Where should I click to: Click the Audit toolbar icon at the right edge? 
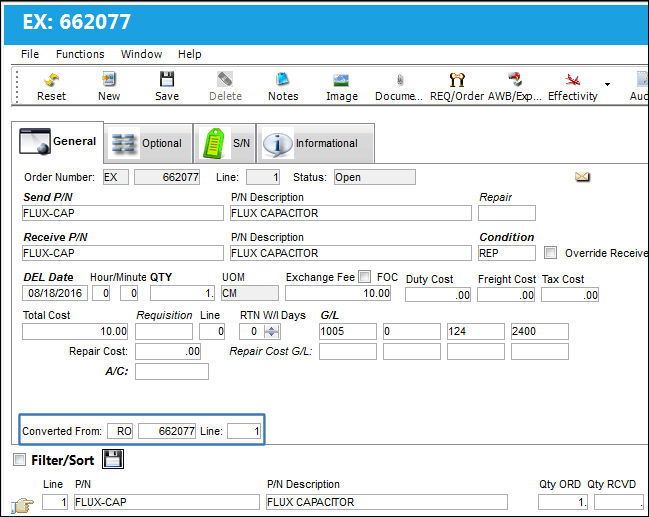[x=642, y=79]
